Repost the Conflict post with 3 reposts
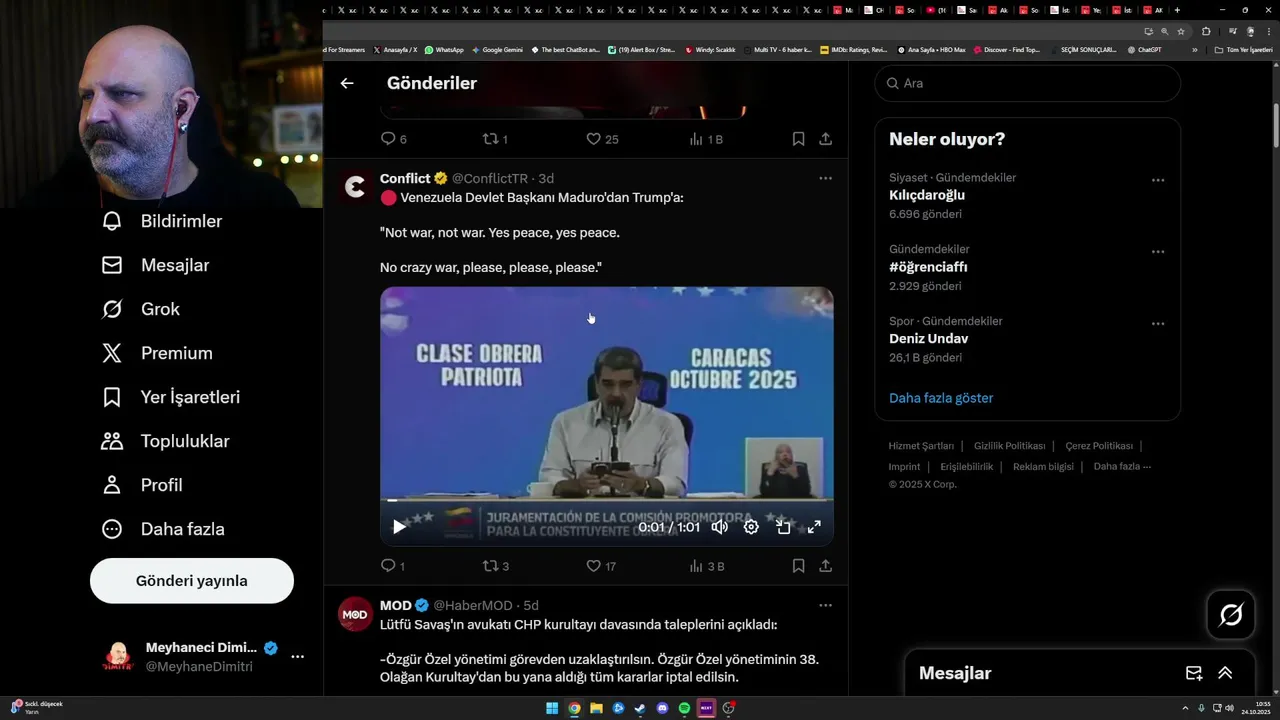This screenshot has width=1280, height=720. 496,566
